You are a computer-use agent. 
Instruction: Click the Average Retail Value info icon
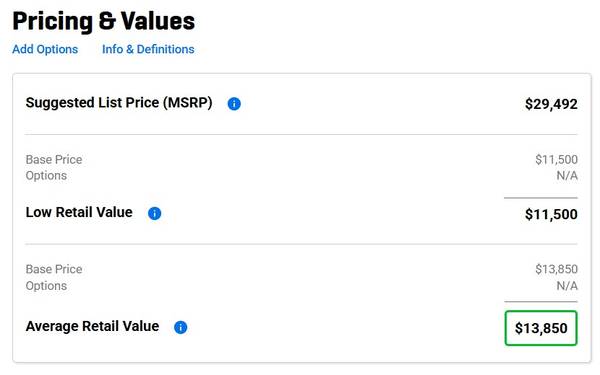click(180, 328)
